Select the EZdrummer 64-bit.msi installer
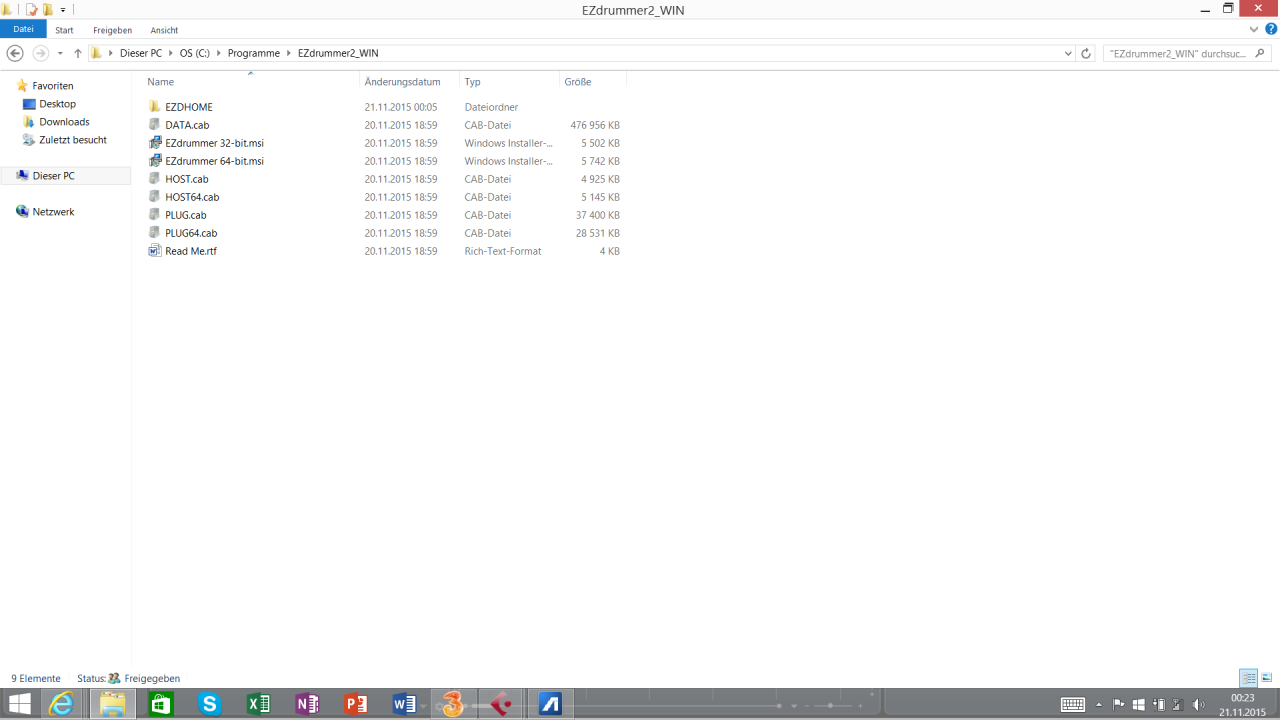 click(x=214, y=161)
